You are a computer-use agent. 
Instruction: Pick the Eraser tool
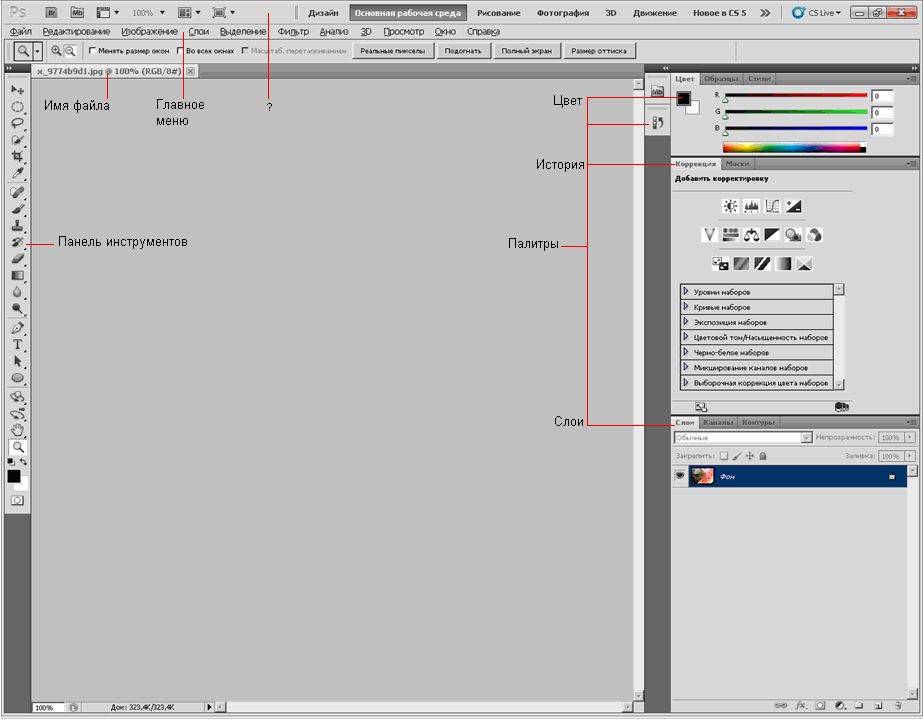pyautogui.click(x=18, y=258)
